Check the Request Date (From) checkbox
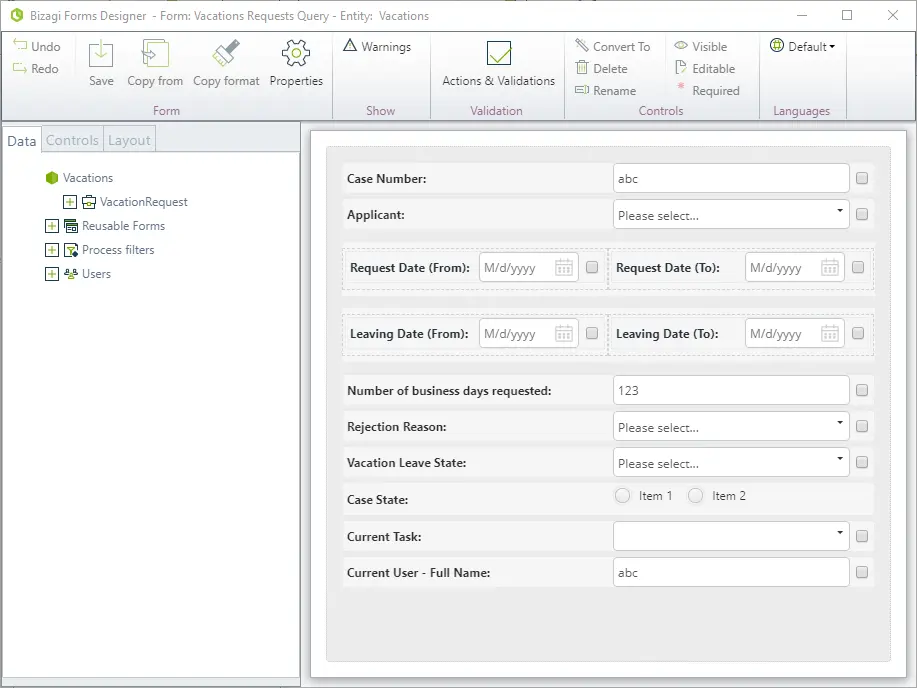The width and height of the screenshot is (917, 688). [x=592, y=267]
